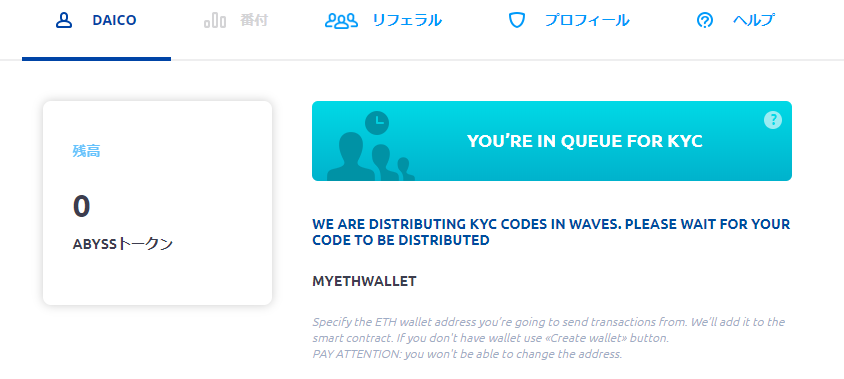
Task: Click the YOU'RE IN QUEUE FOR KYC banner
Action: point(552,141)
